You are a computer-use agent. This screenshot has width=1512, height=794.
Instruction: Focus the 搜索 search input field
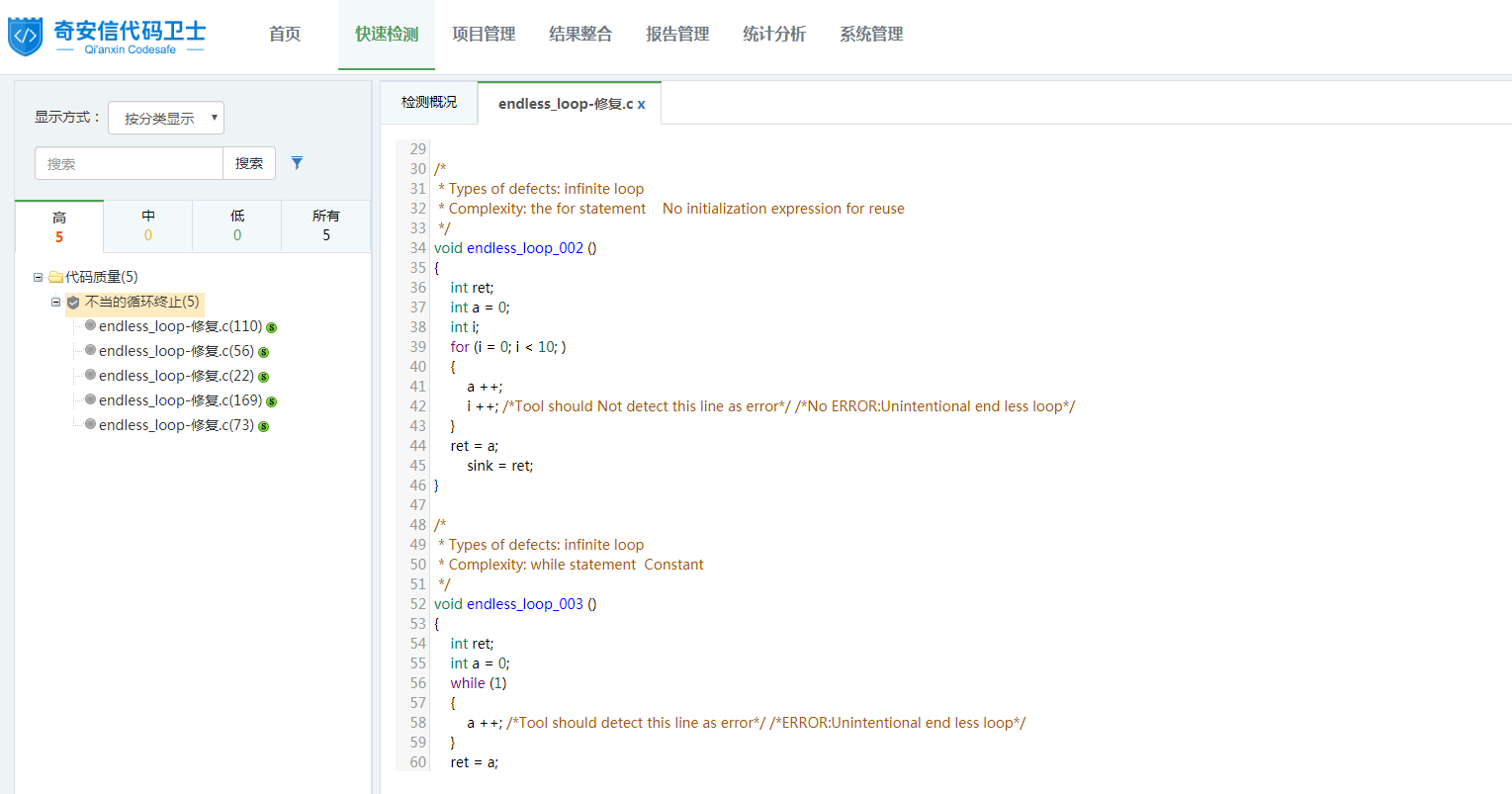point(129,163)
